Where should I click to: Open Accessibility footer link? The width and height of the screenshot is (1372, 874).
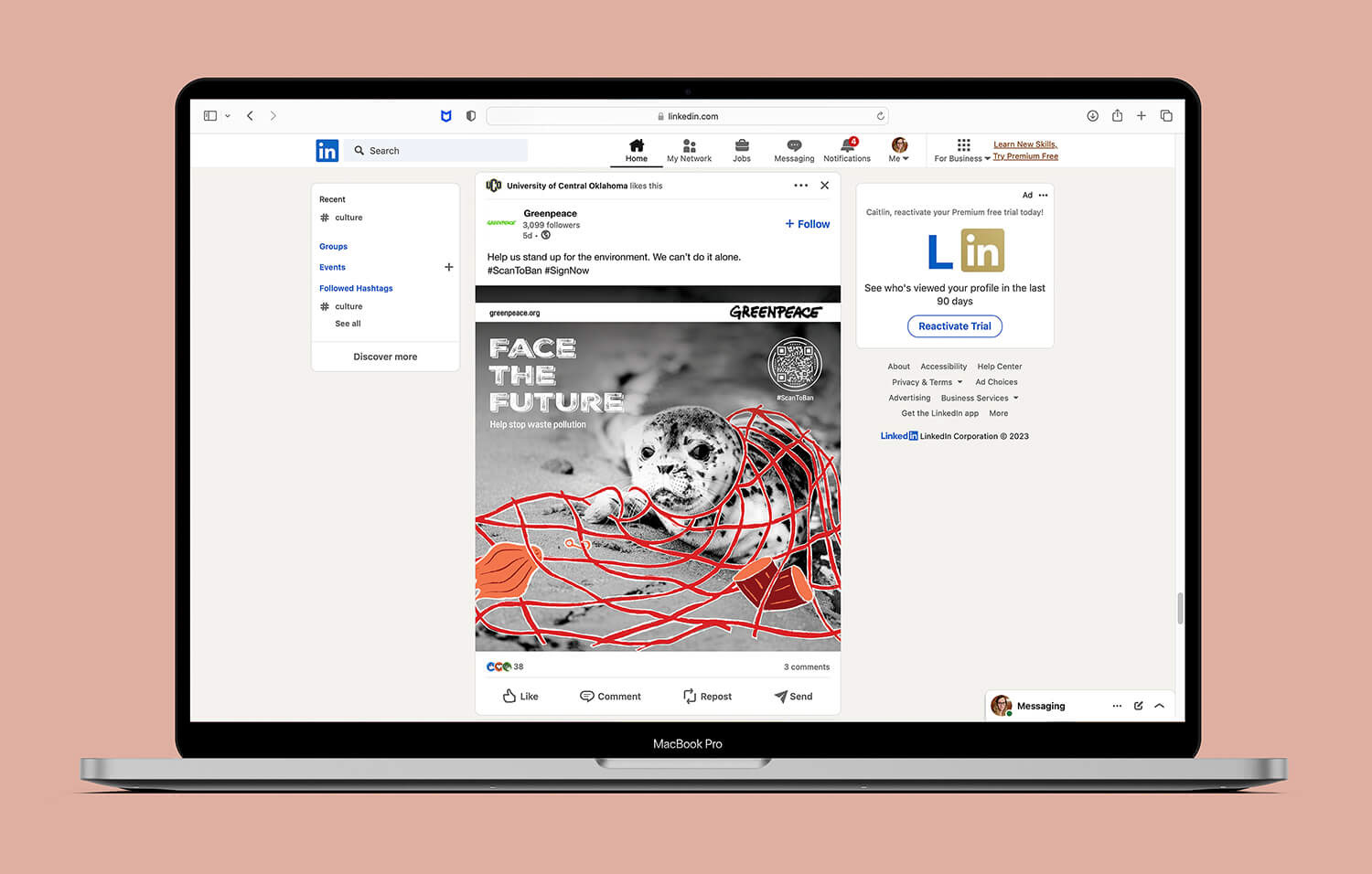pos(944,367)
